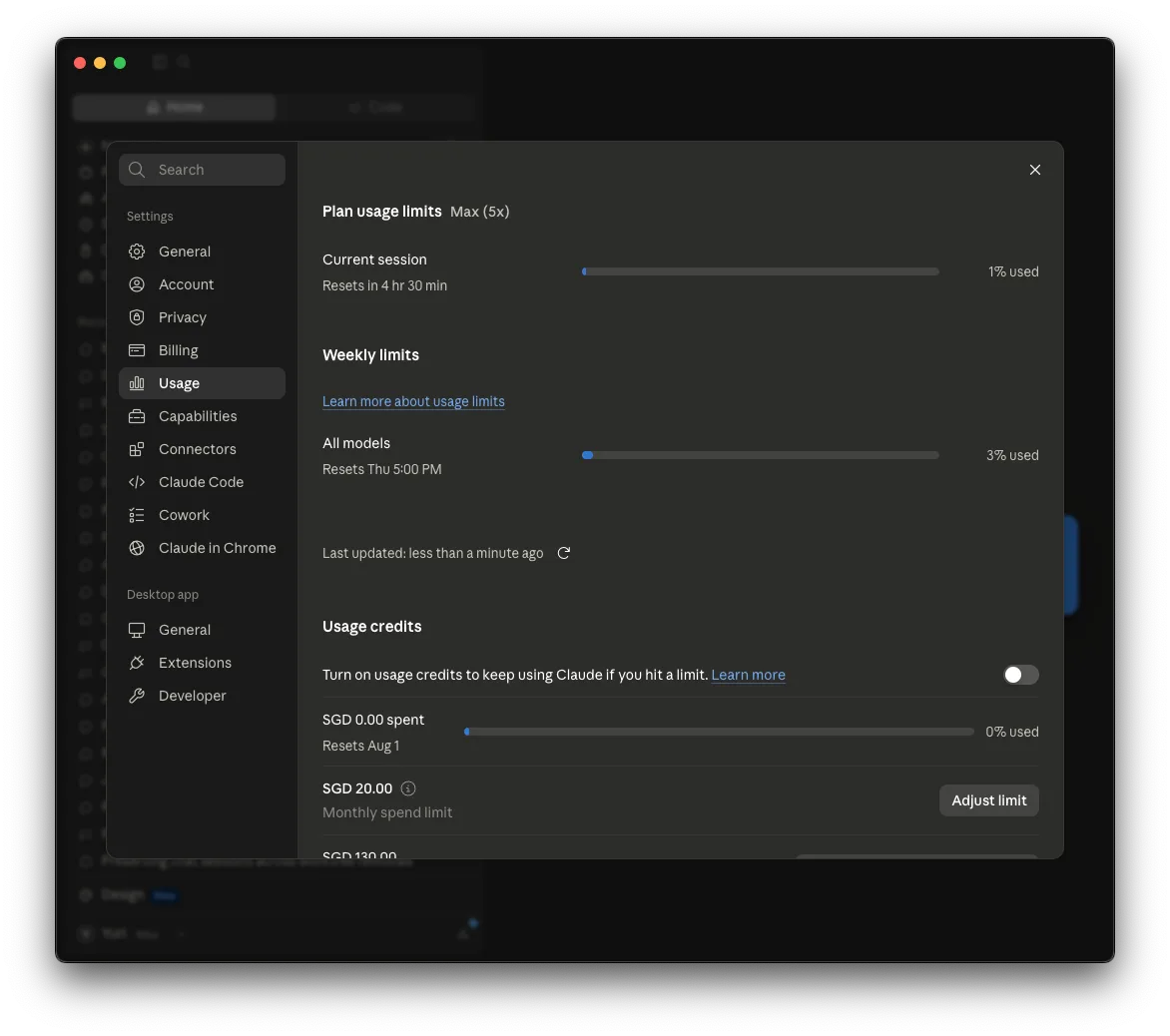Viewport: 1170px width, 1036px height.
Task: Click Learn more about usage limits link
Action: 413,401
